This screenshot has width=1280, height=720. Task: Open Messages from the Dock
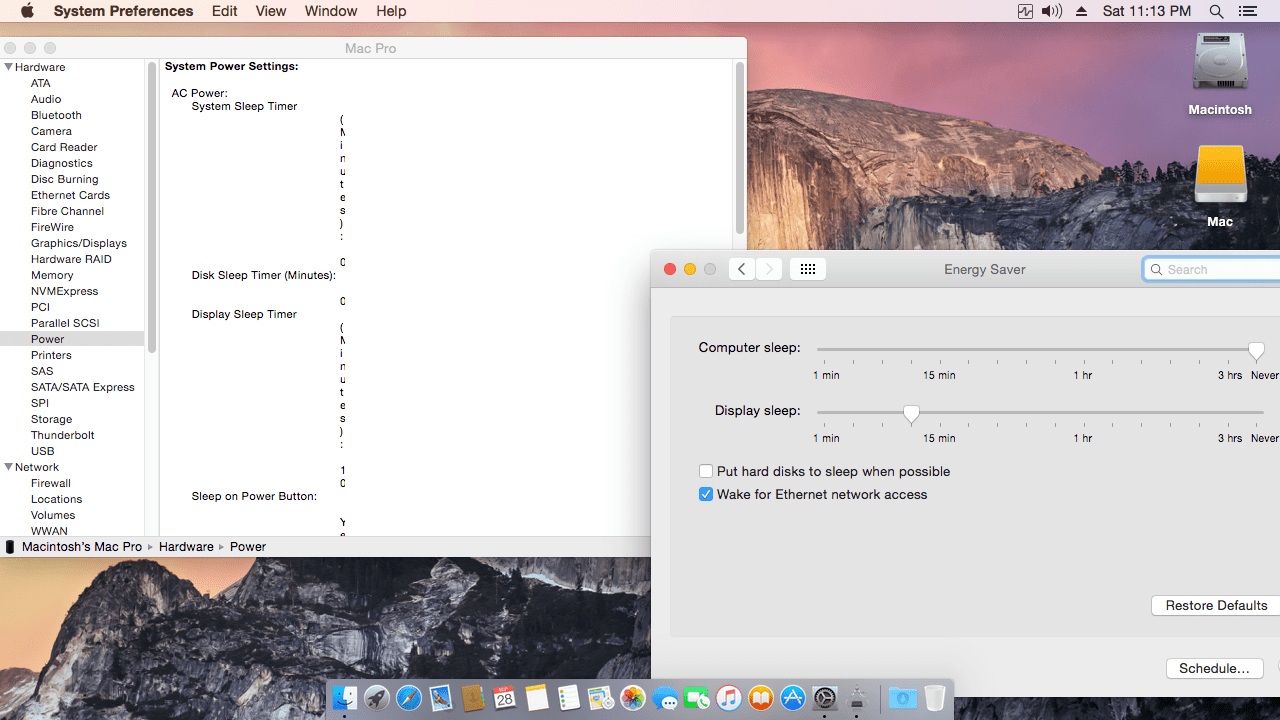click(665, 698)
